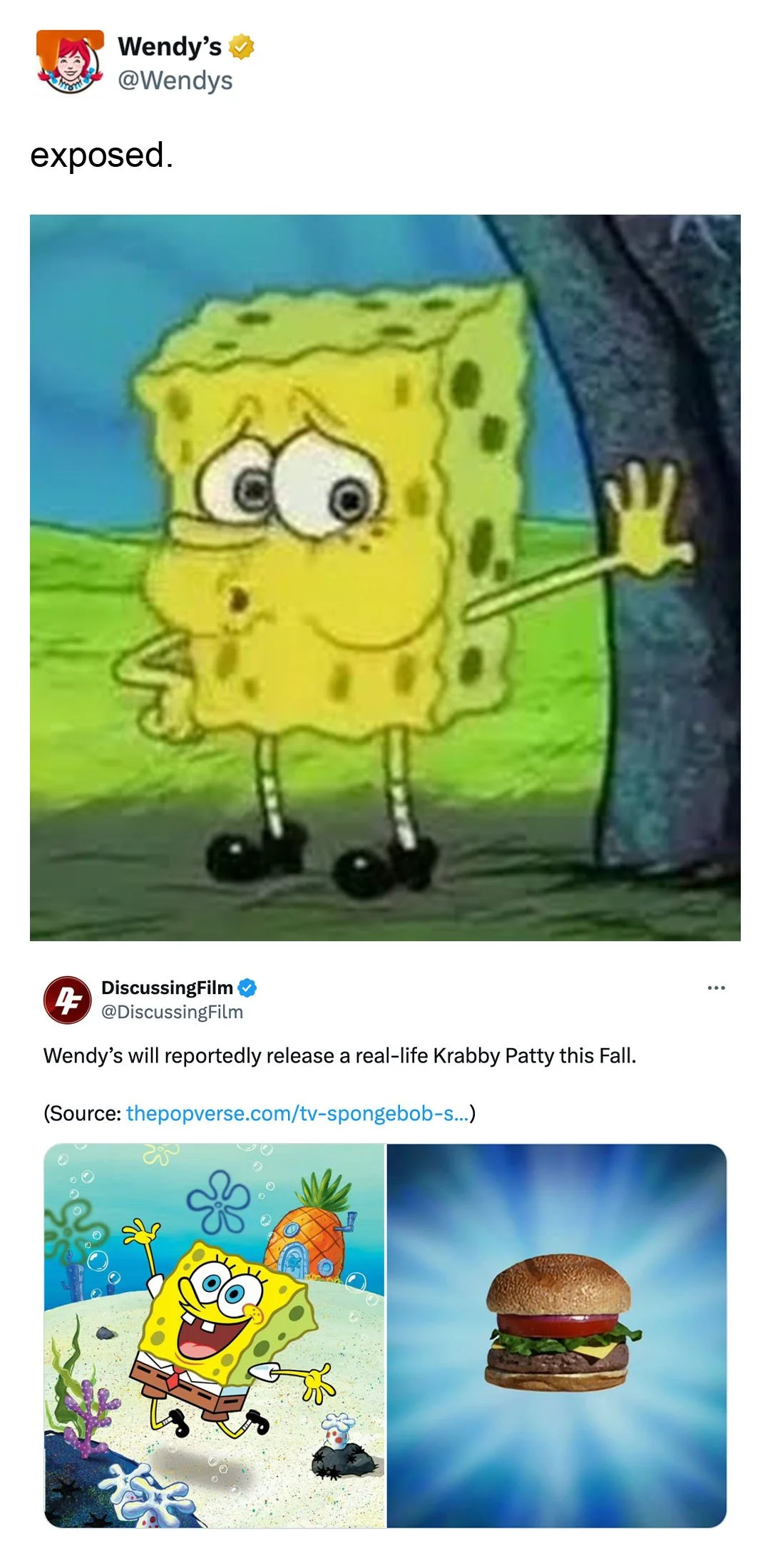Open the jumping SpongeBob image in quoted tweet
The height and width of the screenshot is (1568, 770).
click(215, 1336)
